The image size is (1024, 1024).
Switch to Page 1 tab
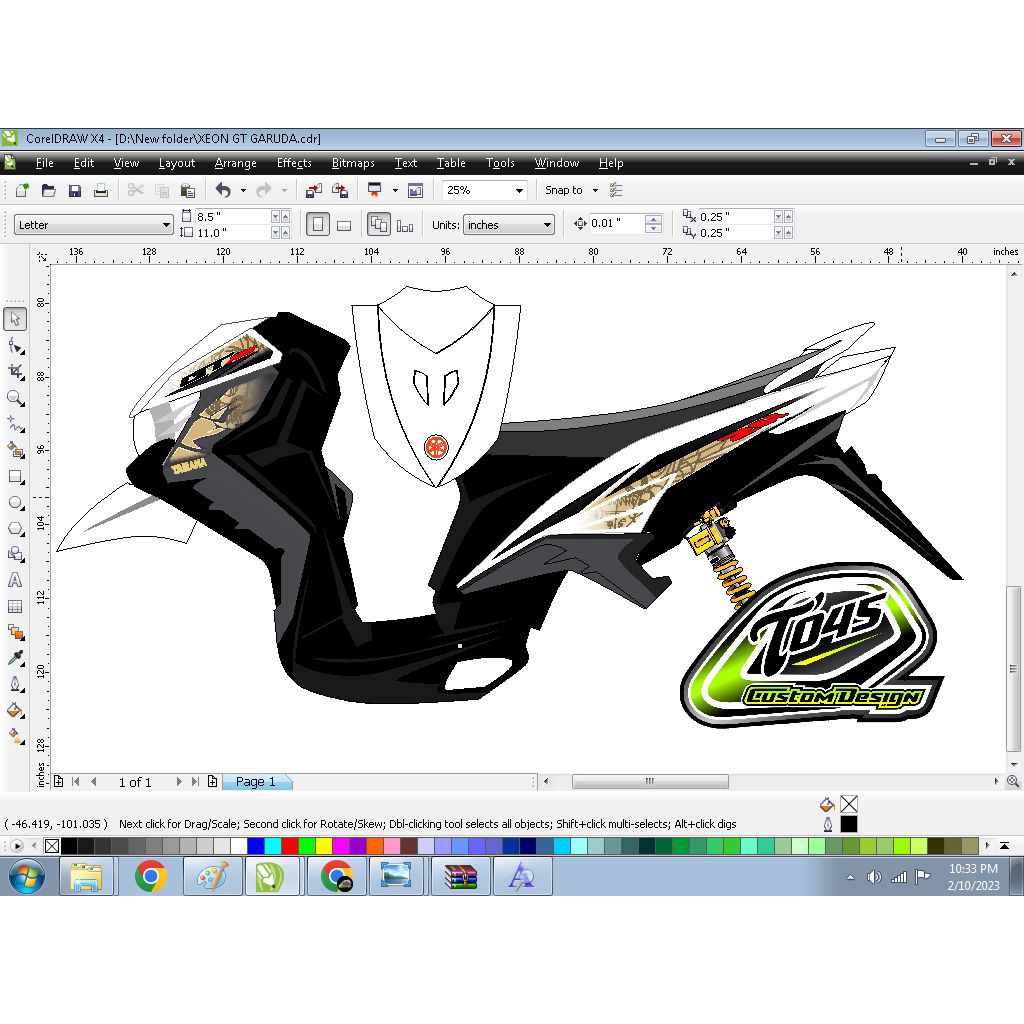[x=257, y=782]
